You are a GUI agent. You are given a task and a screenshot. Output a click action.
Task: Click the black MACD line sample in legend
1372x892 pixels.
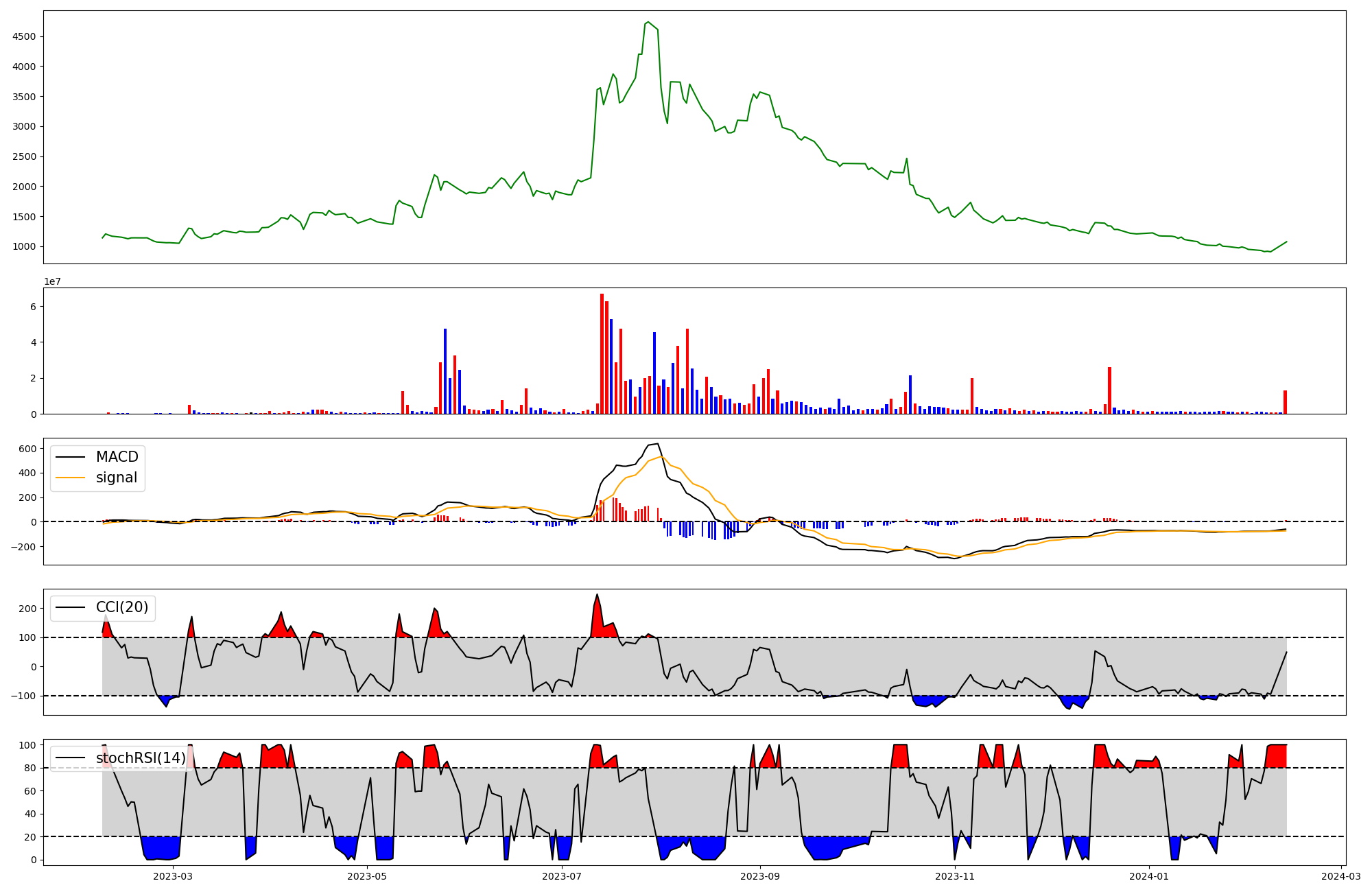[x=71, y=458]
